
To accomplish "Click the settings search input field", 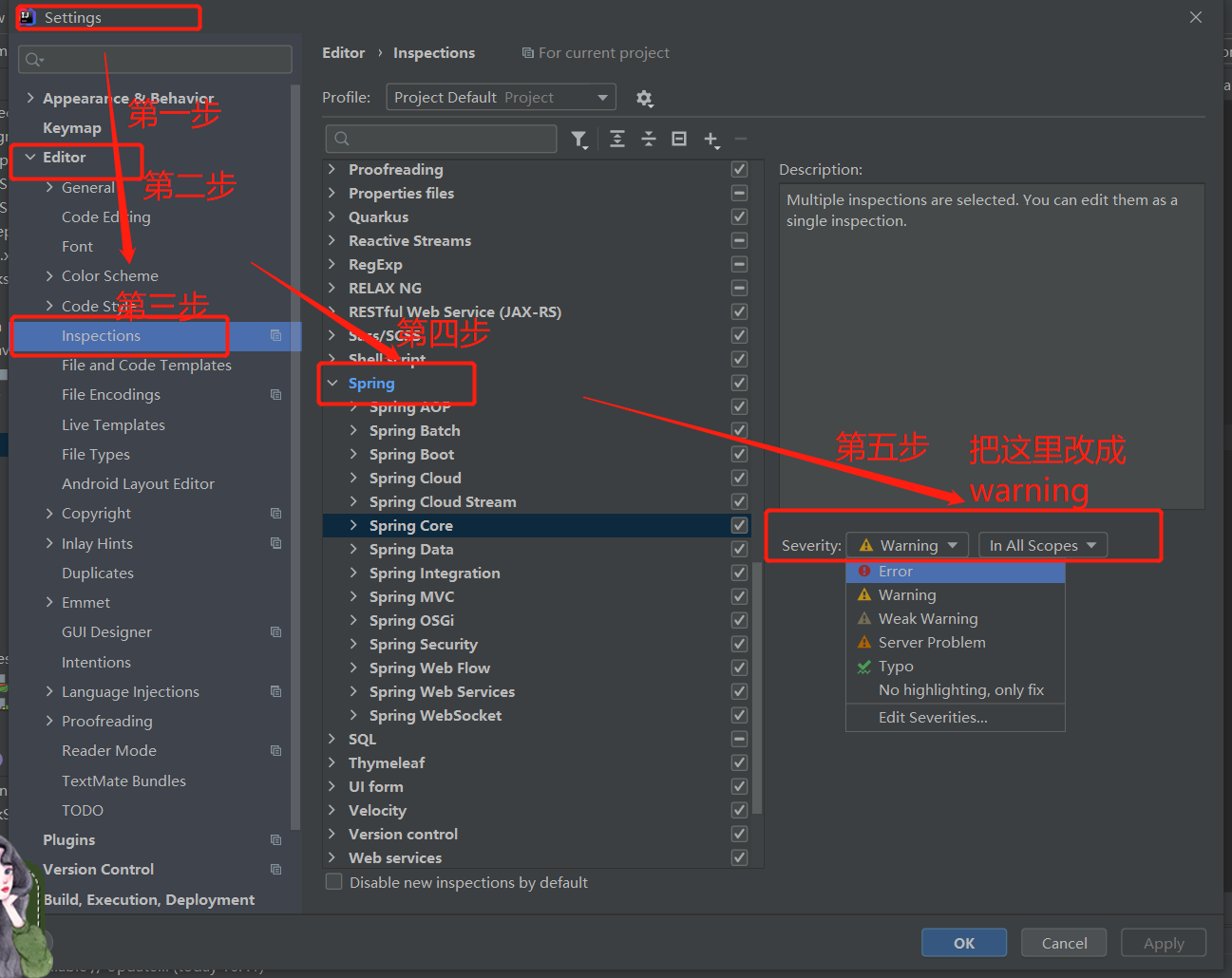I will coord(155,60).
